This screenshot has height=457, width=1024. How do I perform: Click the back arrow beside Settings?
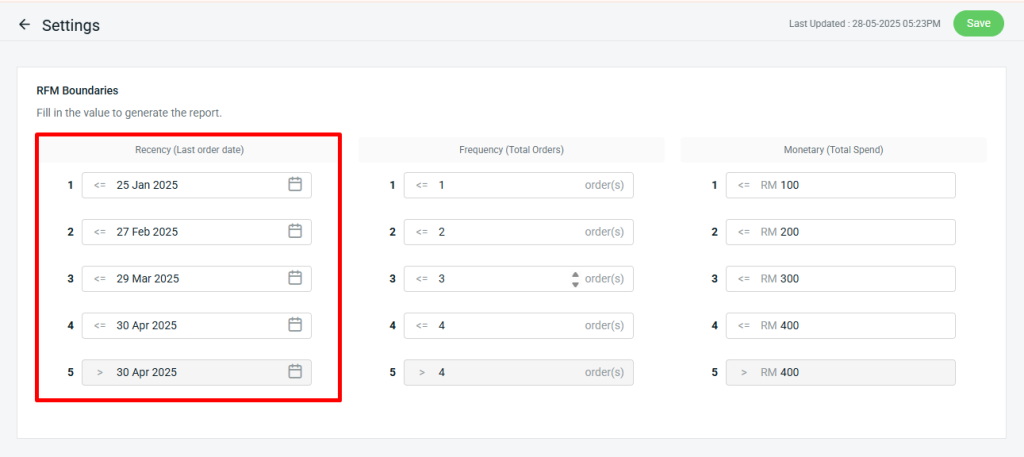click(x=25, y=25)
